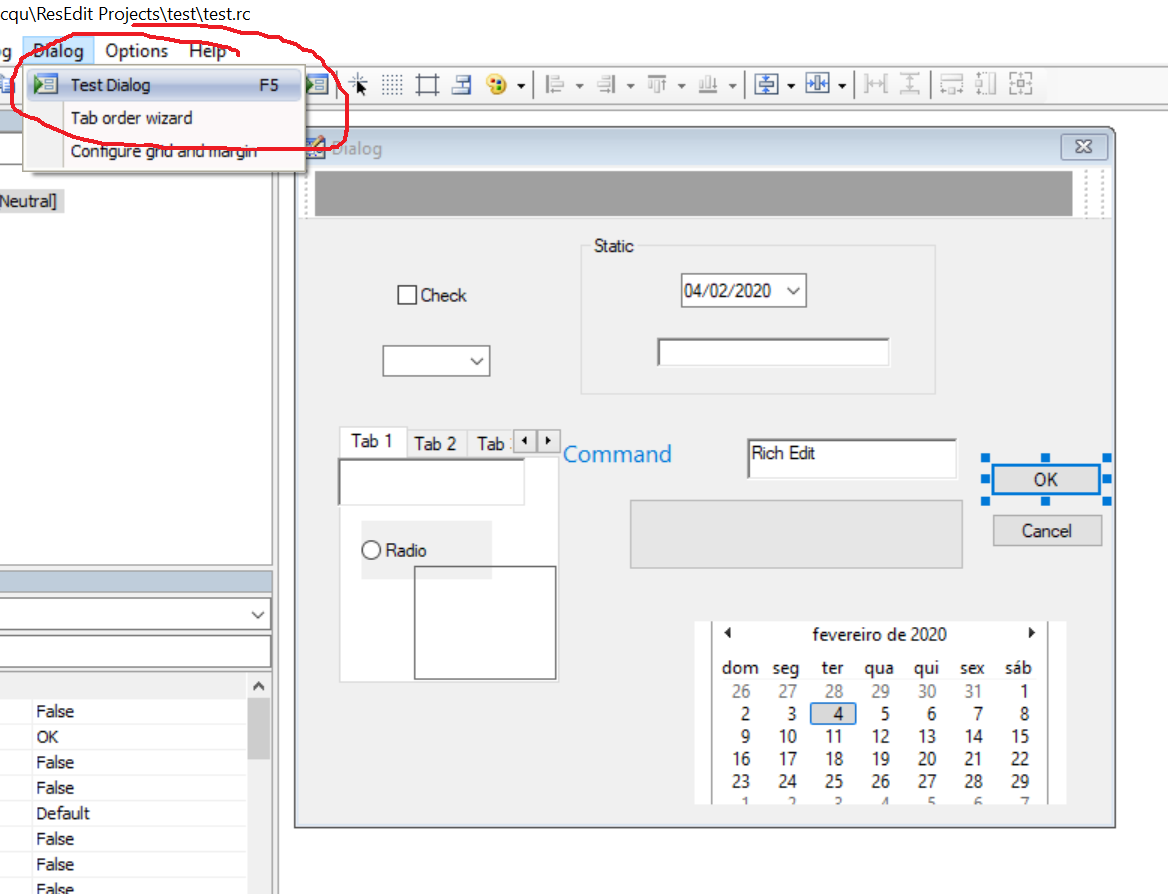The image size is (1168, 894).
Task: Click the center vertically toolbar icon
Action: [766, 85]
